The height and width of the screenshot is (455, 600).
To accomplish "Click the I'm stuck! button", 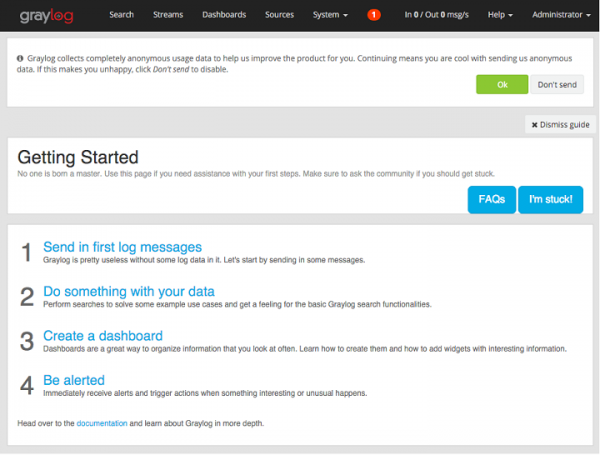I will (551, 199).
